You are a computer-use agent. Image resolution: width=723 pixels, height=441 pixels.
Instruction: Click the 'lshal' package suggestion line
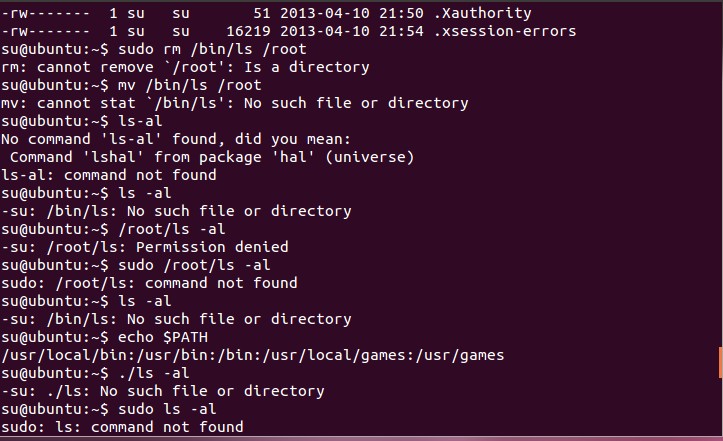[x=212, y=157]
